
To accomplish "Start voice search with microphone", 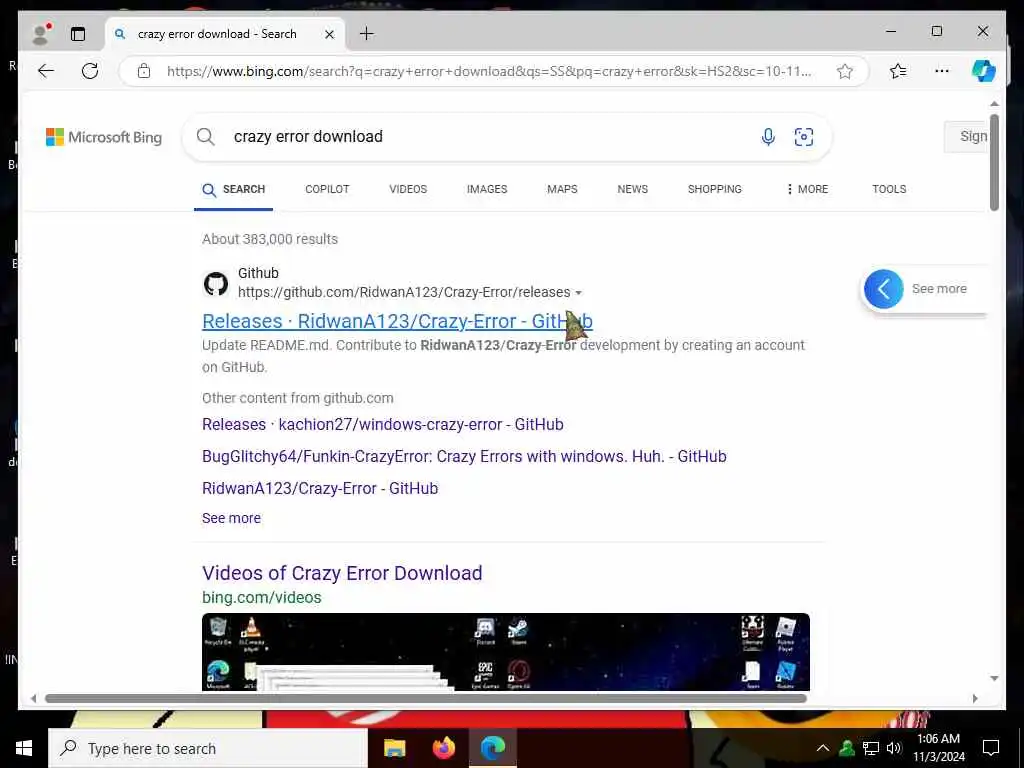I will [768, 136].
